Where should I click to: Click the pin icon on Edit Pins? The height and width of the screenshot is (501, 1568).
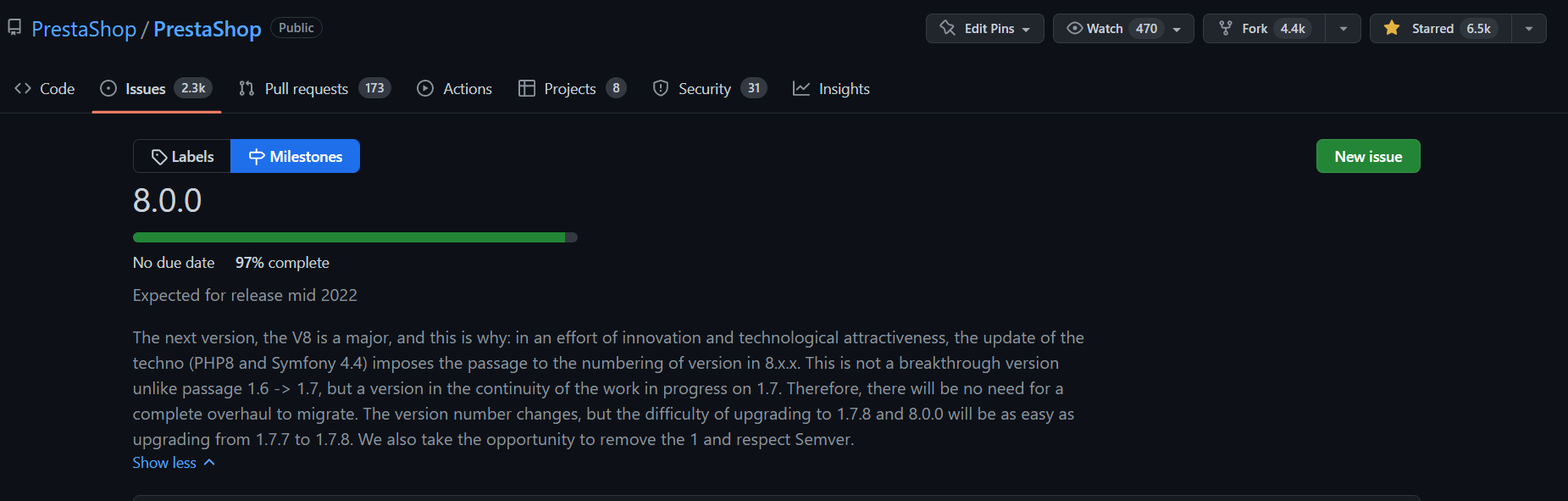[x=947, y=29]
